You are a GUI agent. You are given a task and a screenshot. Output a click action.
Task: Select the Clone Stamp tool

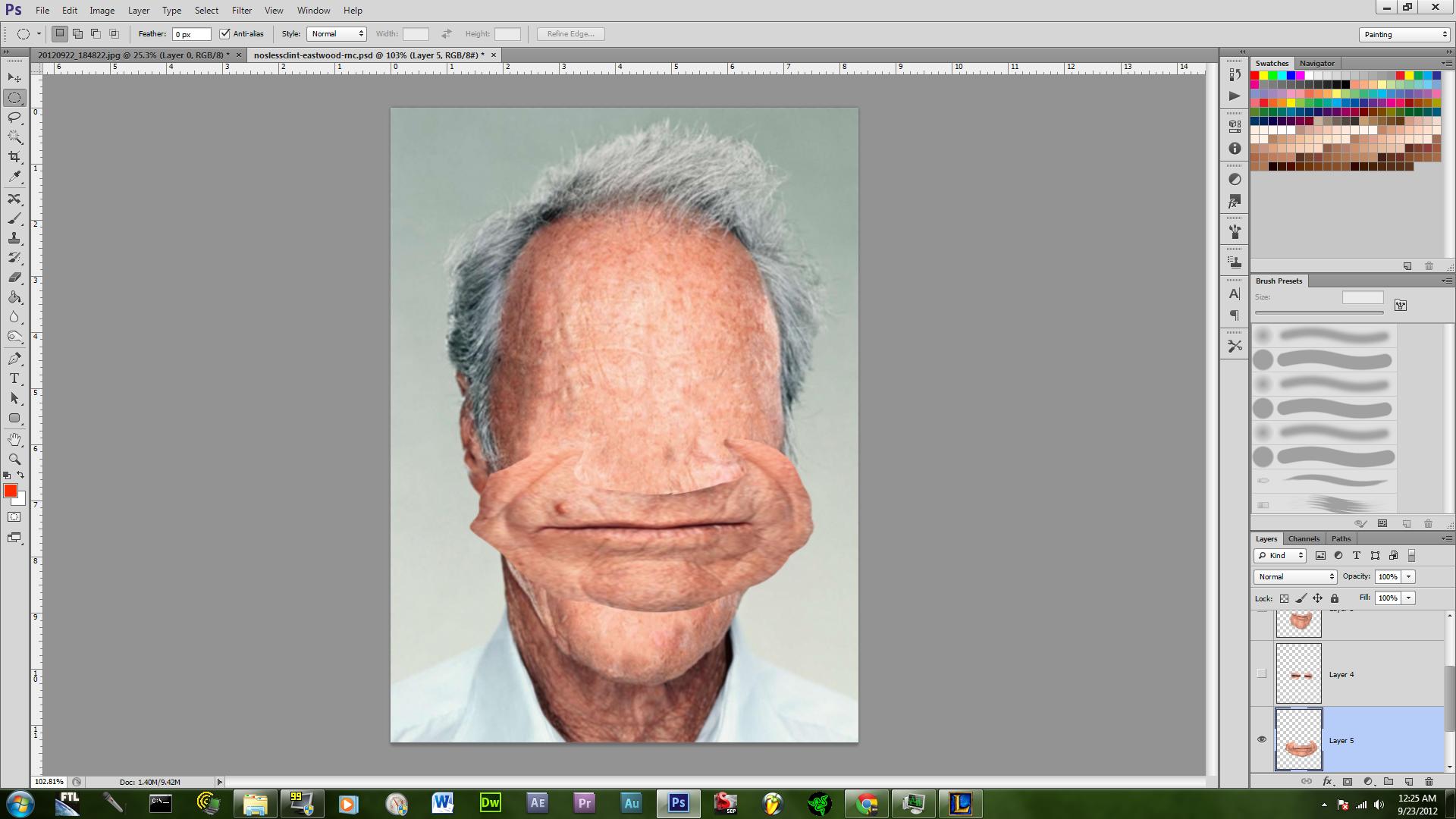point(14,238)
